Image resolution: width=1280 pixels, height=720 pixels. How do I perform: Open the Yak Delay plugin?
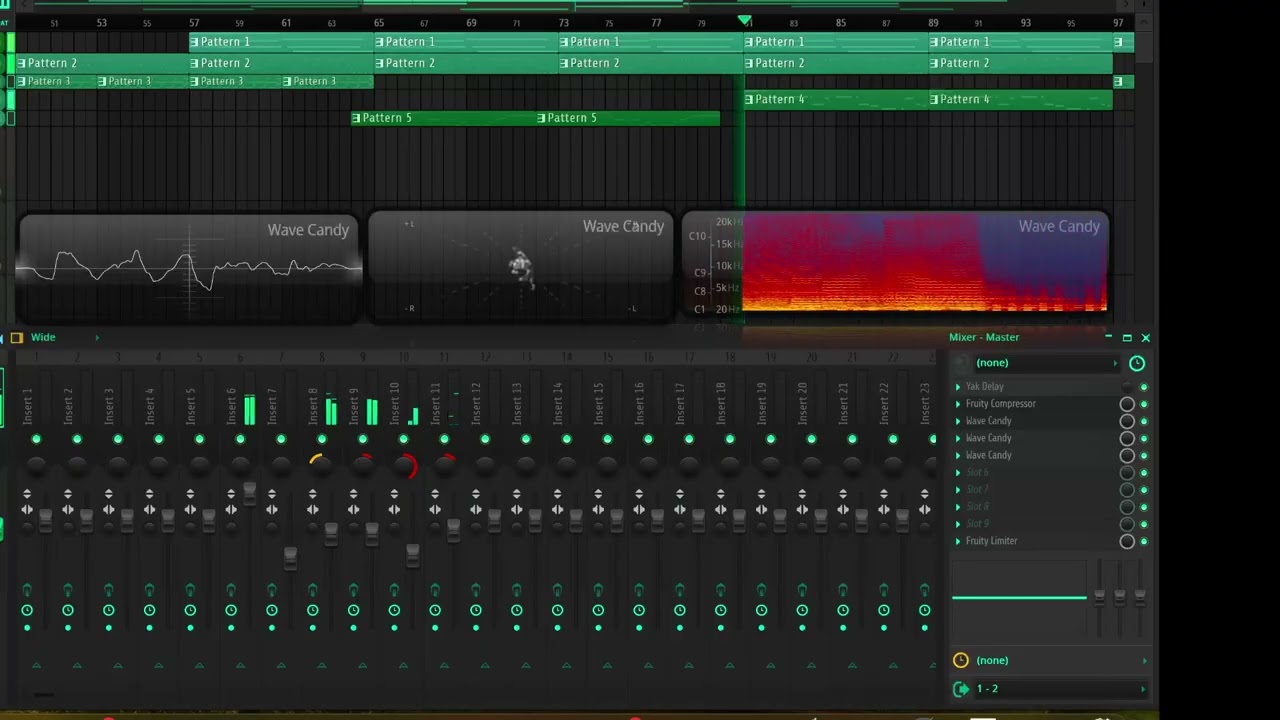[985, 387]
